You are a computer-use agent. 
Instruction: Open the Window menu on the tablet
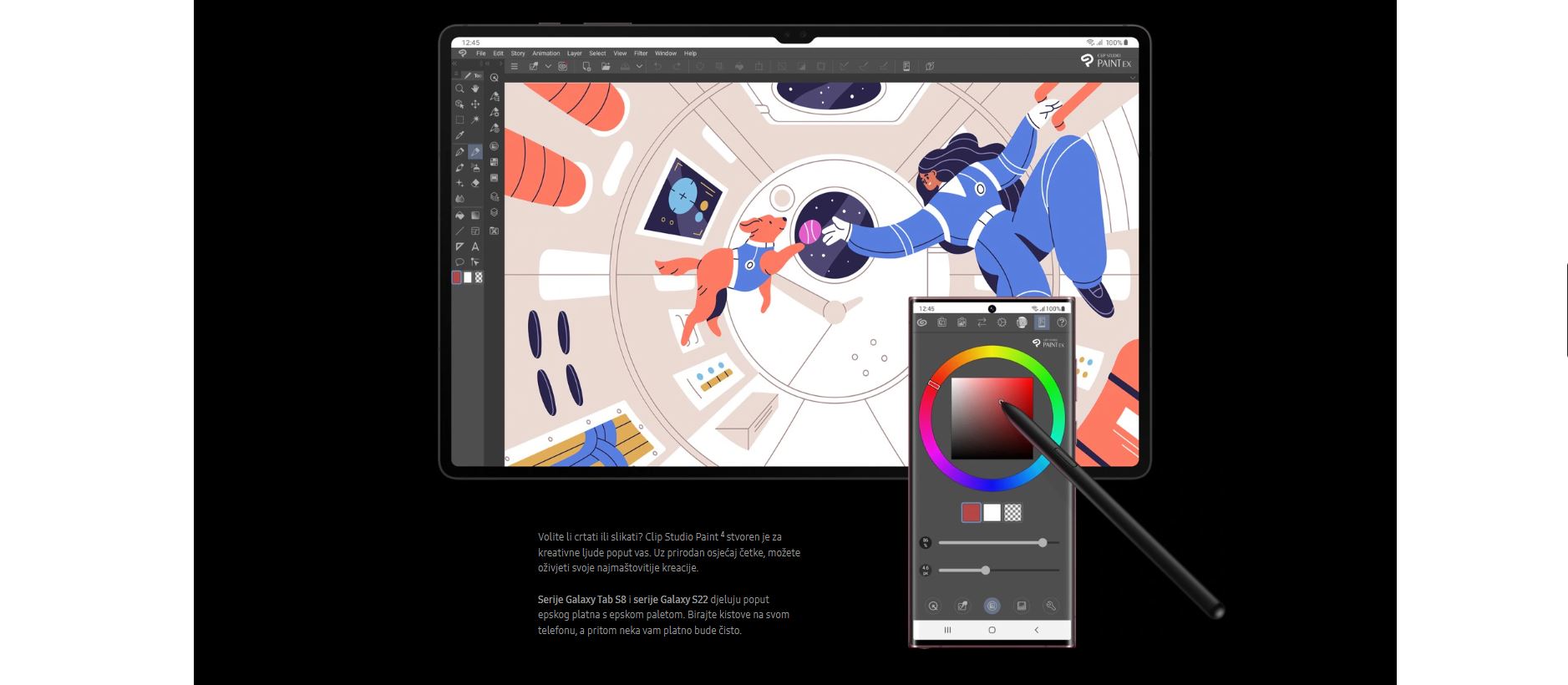pyautogui.click(x=666, y=53)
